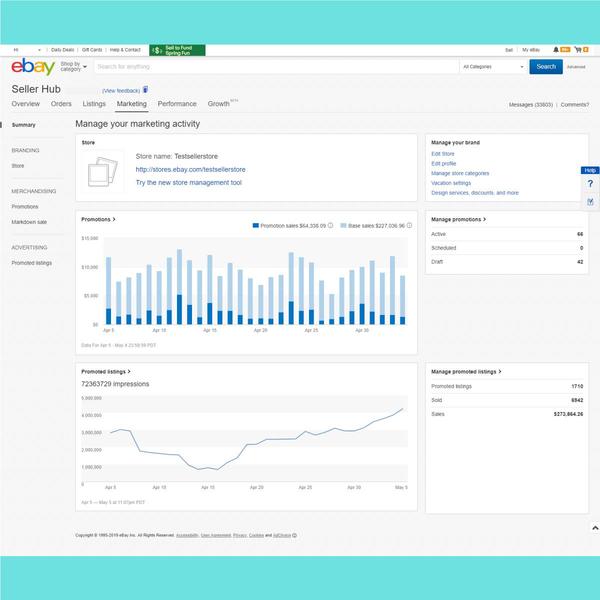Screen dimensions: 600x600
Task: Click the Active promotions count 66
Action: click(580, 234)
